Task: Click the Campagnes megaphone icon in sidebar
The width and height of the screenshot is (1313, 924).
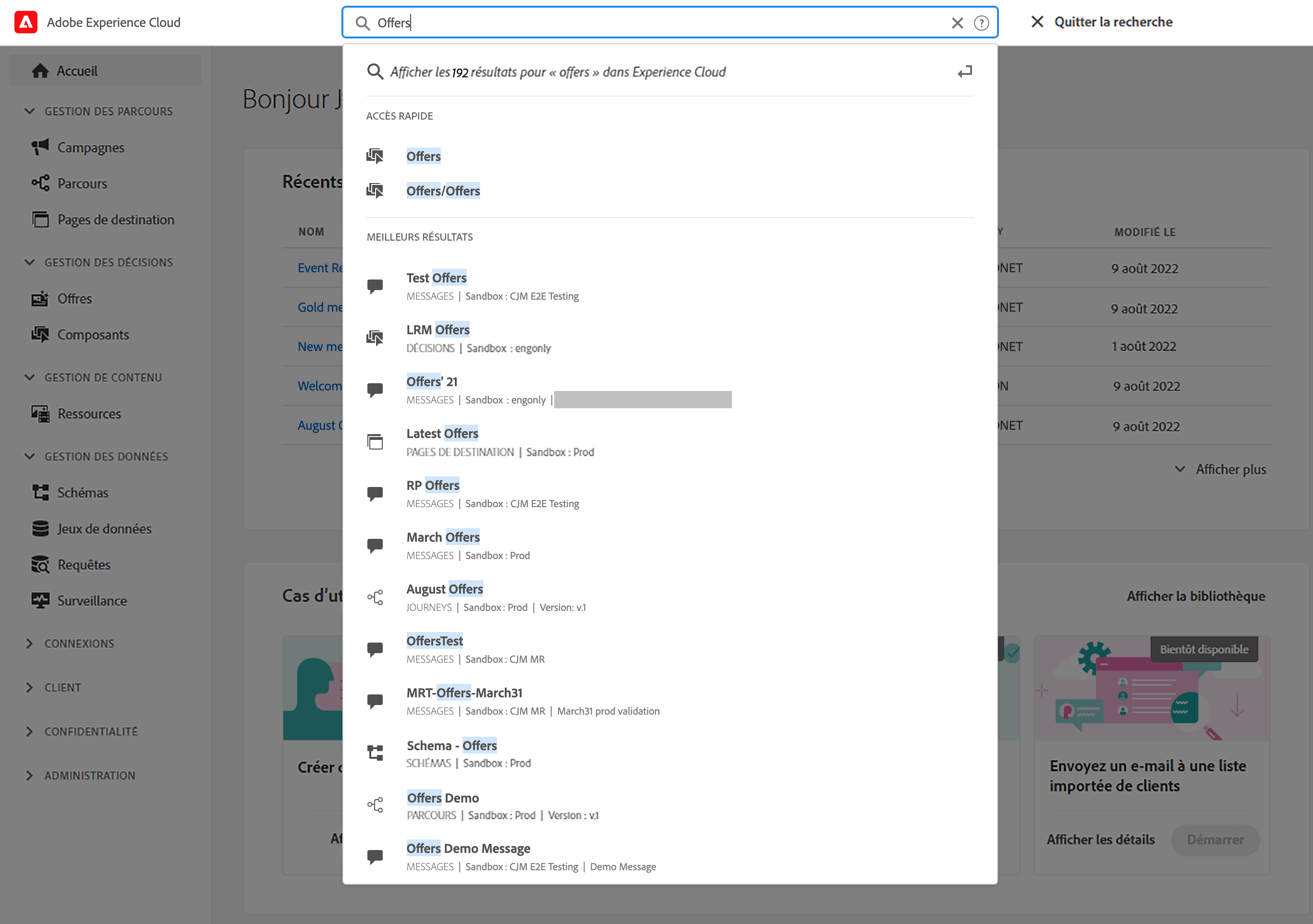Action: (40, 147)
